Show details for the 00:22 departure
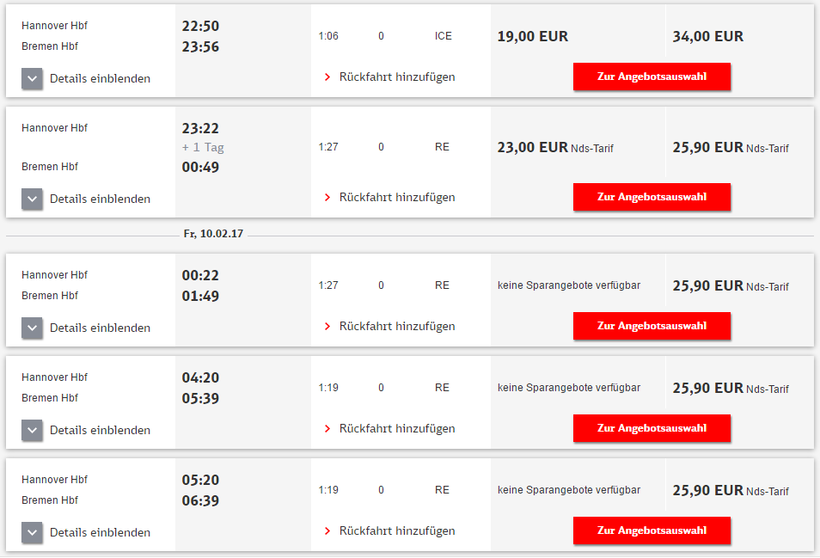The width and height of the screenshot is (820, 558). point(32,327)
